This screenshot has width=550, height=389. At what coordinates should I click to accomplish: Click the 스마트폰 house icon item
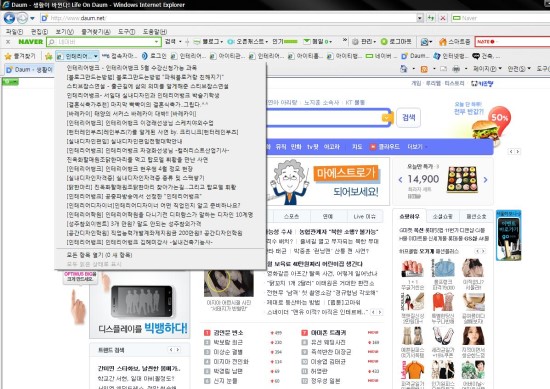click(454, 42)
